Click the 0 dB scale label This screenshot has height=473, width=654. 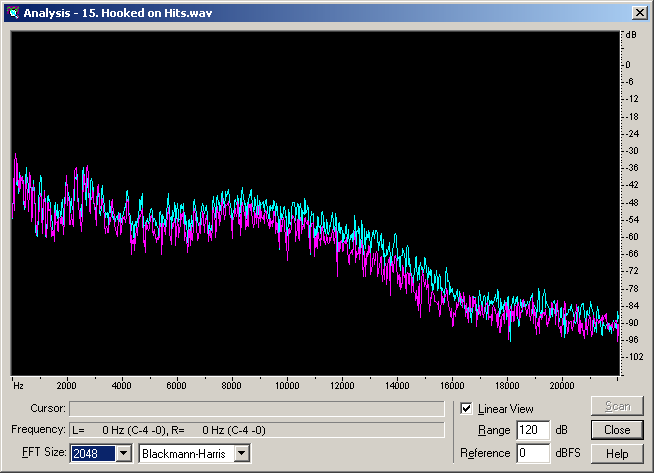[x=628, y=65]
